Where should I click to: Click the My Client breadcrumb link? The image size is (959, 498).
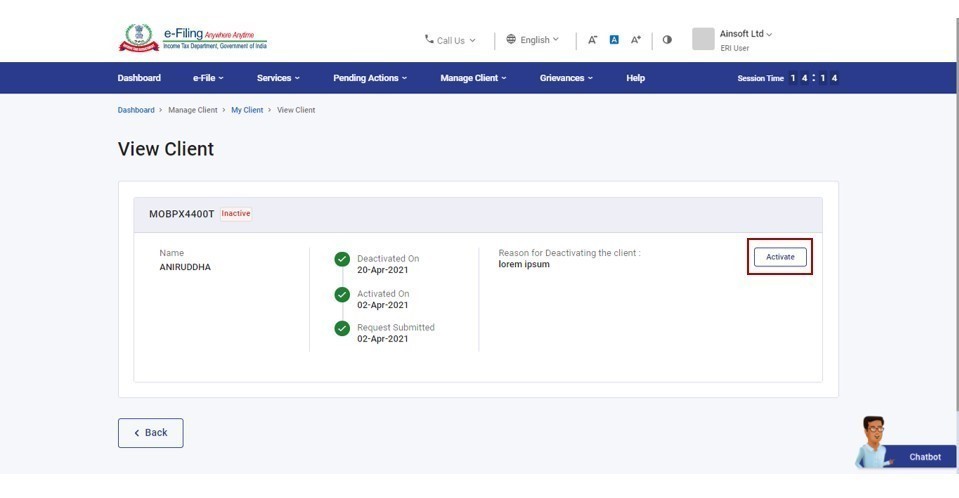(x=247, y=110)
